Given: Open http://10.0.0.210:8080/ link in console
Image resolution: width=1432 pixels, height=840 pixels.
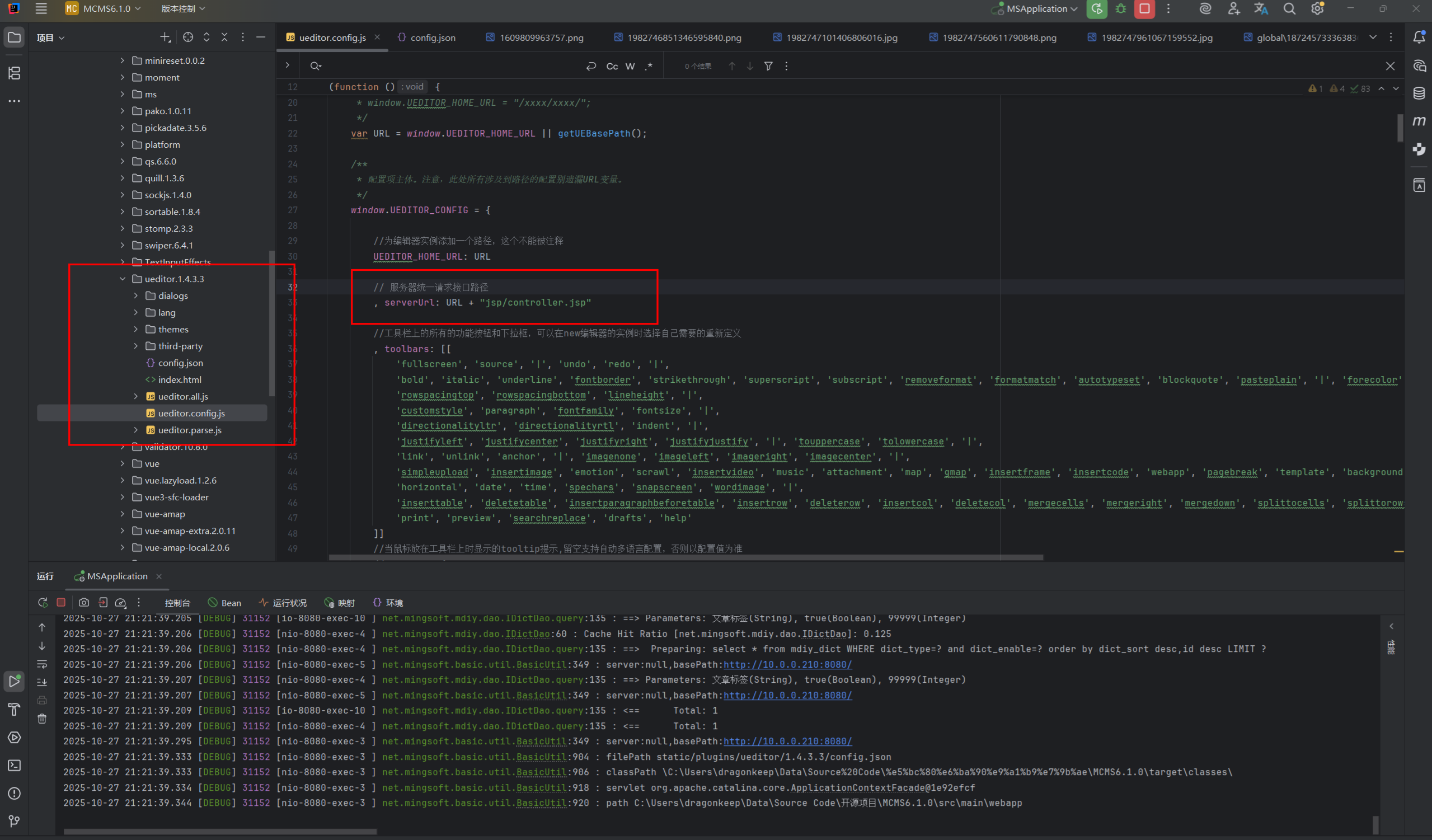Looking at the screenshot, I should coord(787,664).
